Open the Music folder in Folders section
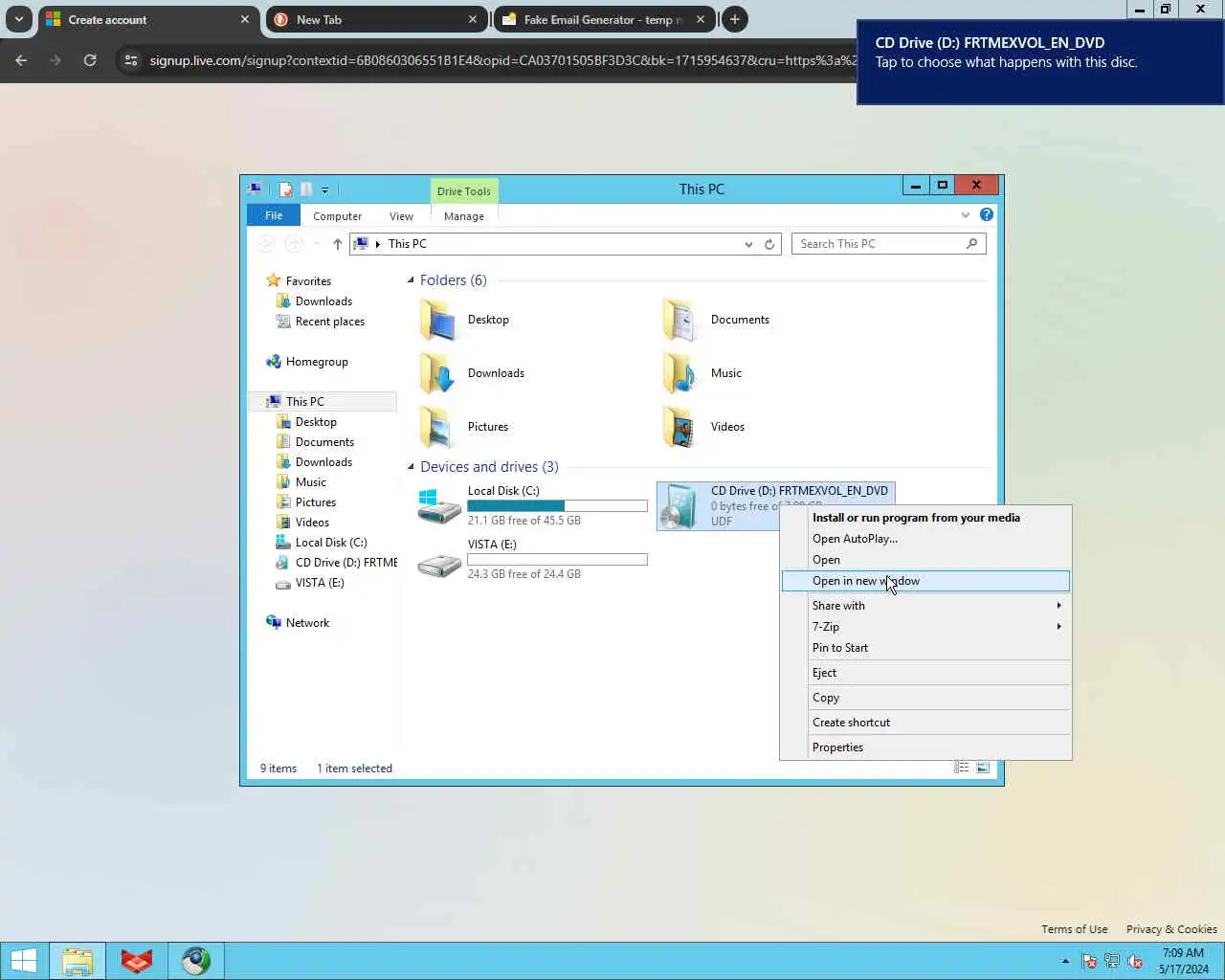This screenshot has width=1225, height=980. coord(680,373)
